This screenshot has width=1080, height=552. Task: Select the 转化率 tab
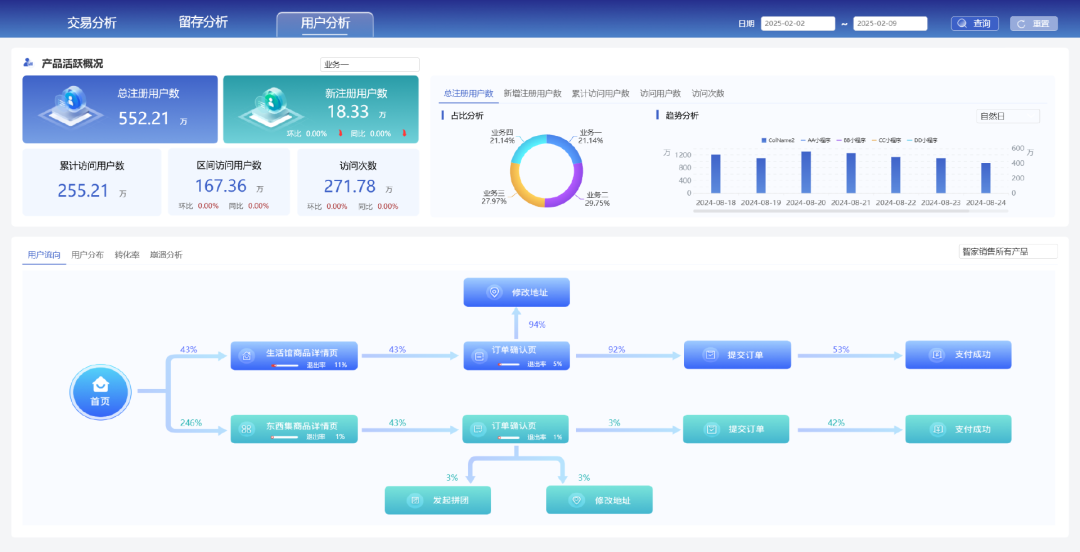click(127, 255)
